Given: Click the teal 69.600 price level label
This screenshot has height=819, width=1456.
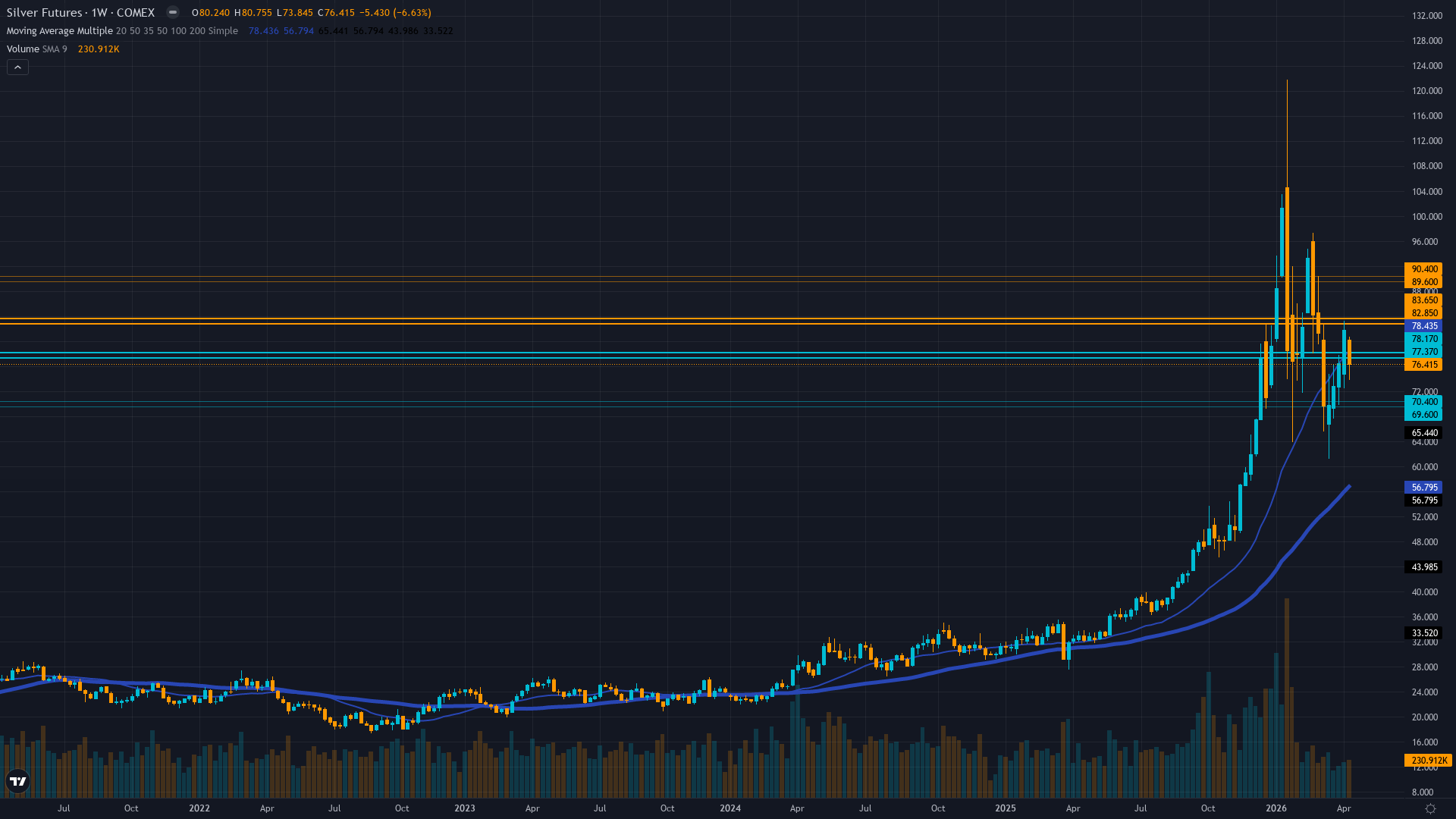Looking at the screenshot, I should point(1423,414).
